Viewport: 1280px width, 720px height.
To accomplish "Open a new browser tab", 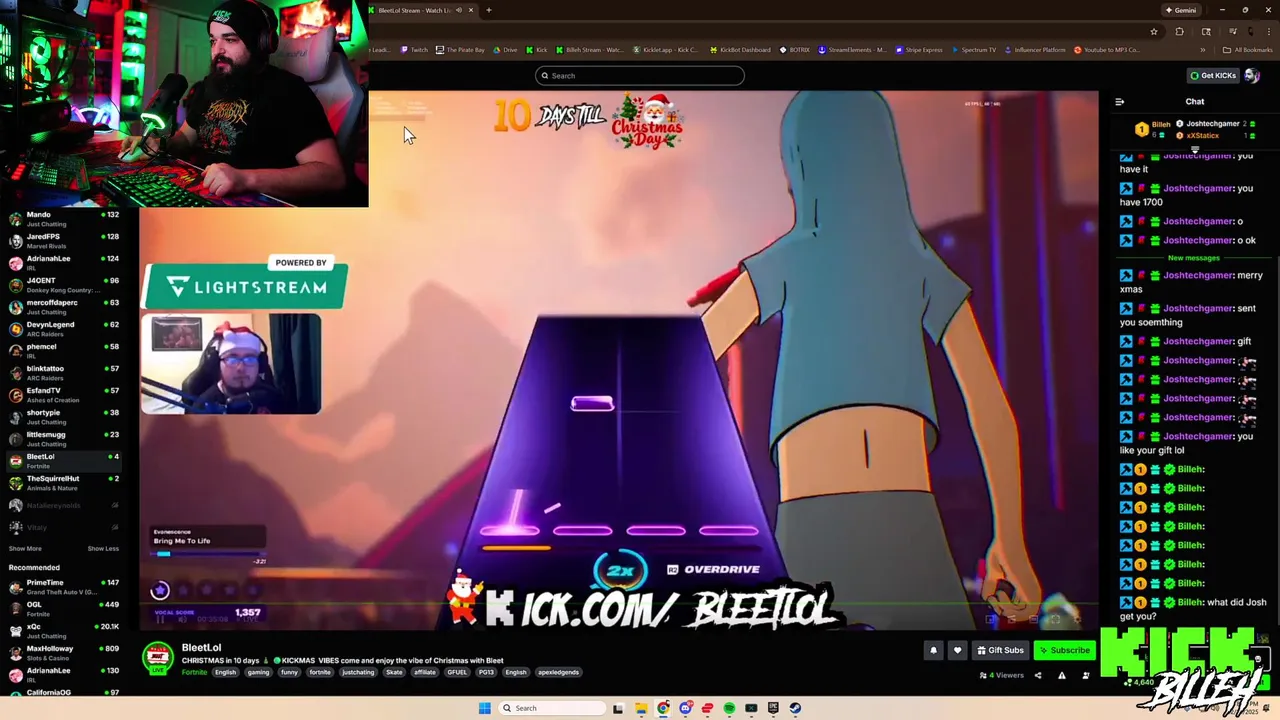I will (x=489, y=10).
